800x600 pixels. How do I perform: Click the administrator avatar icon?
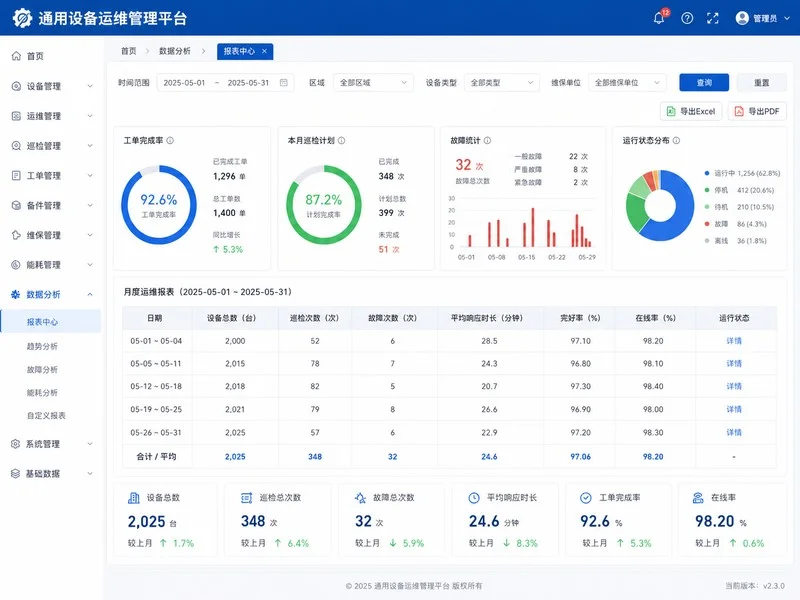[x=742, y=18]
